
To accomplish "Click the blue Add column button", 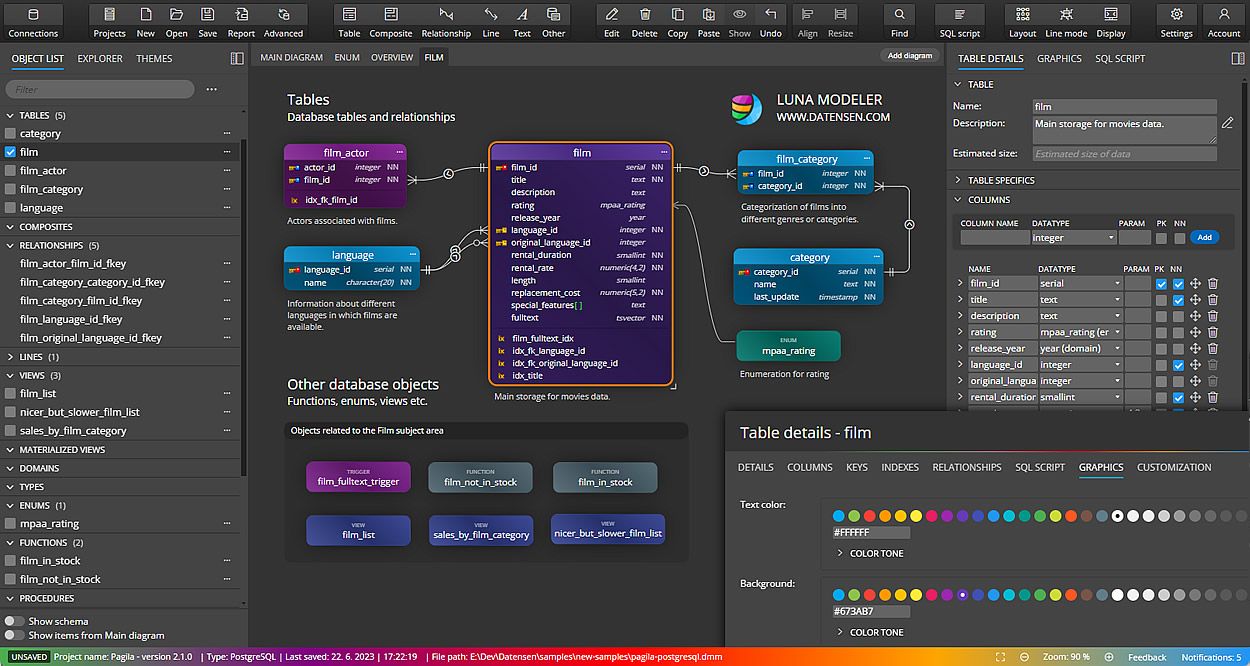I will point(1204,237).
